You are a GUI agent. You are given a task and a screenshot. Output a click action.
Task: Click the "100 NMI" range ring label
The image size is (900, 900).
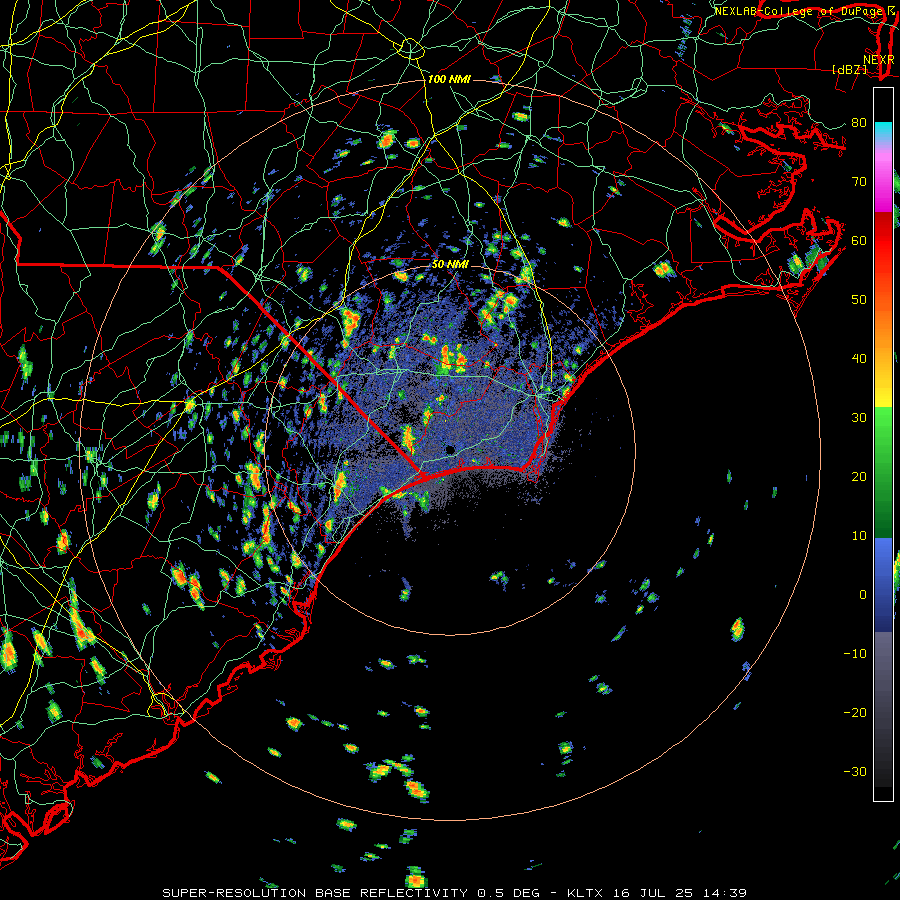point(449,79)
